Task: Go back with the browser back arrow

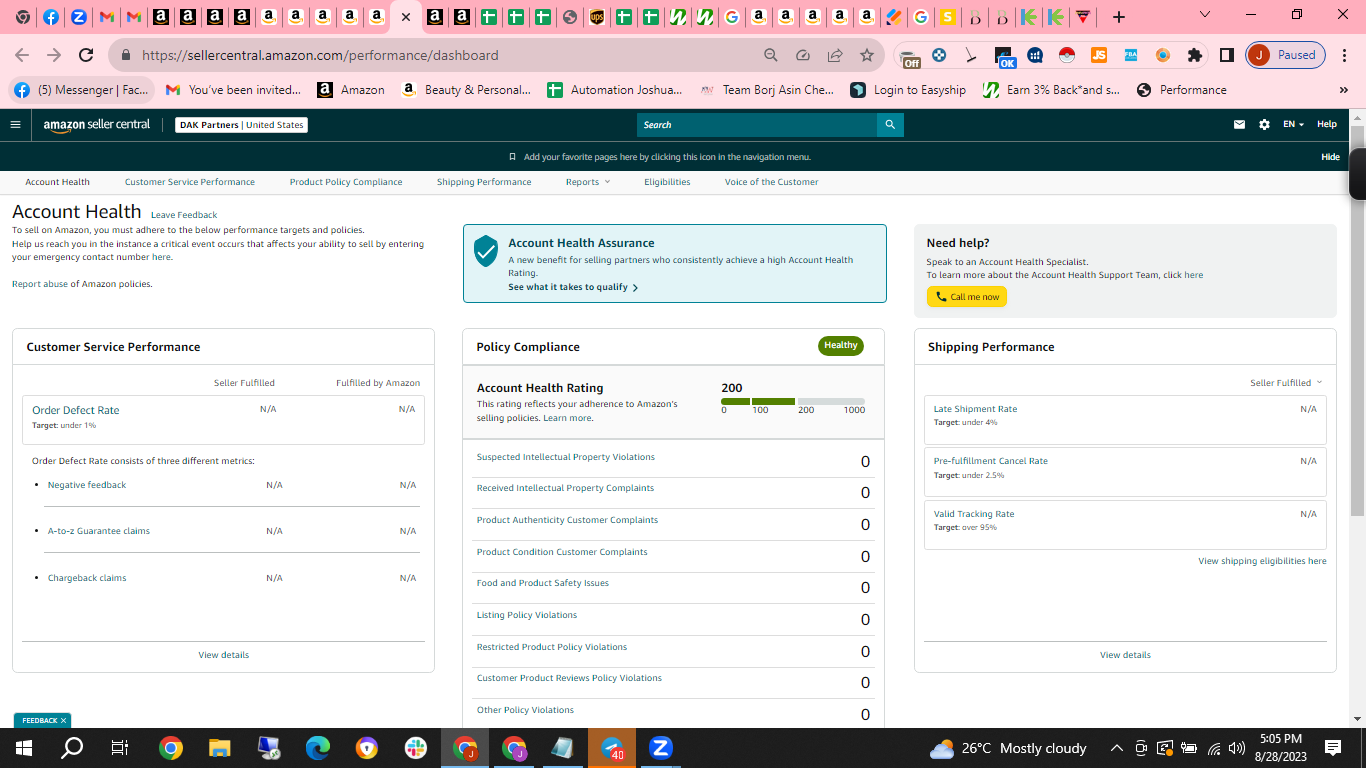Action: 22,55
